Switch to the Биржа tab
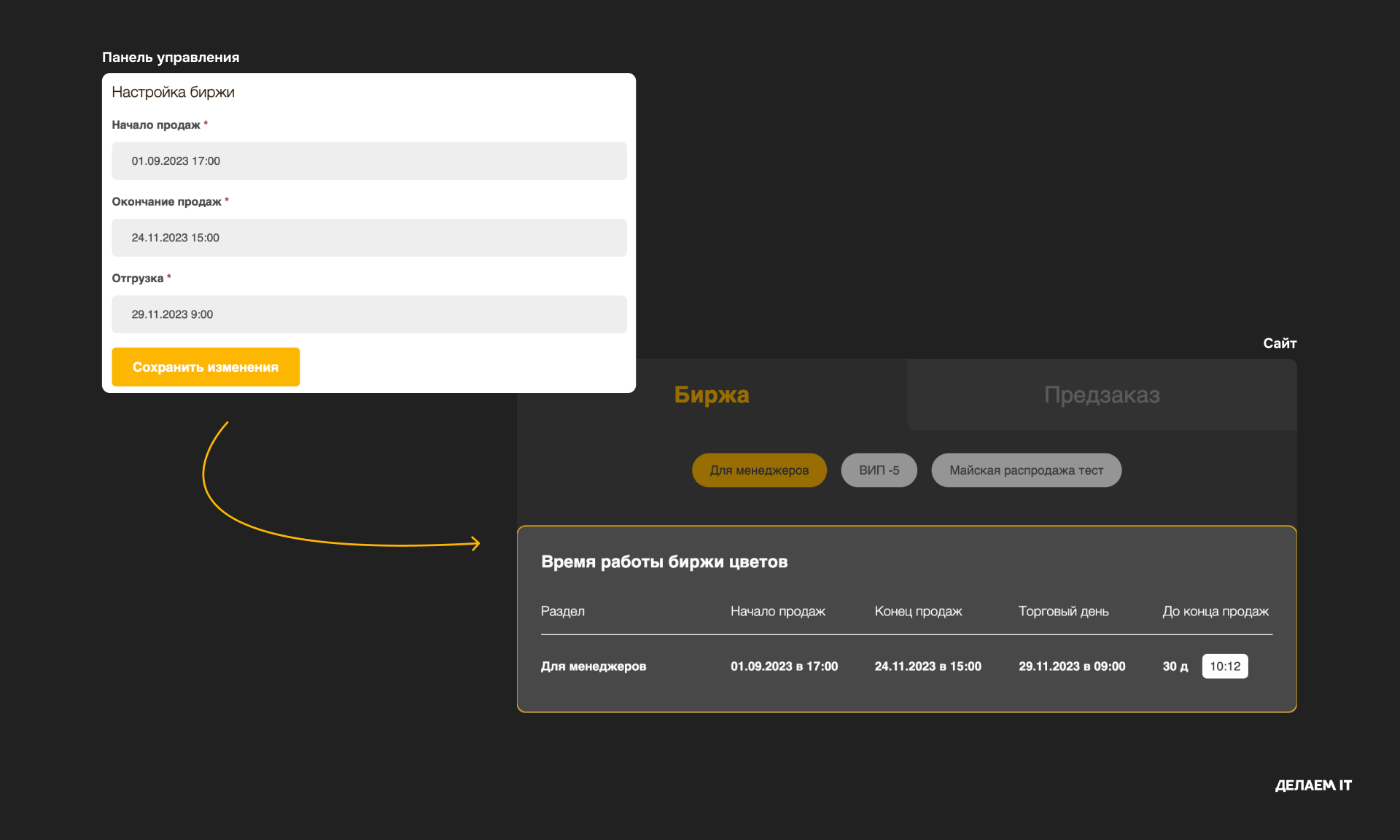 (712, 394)
